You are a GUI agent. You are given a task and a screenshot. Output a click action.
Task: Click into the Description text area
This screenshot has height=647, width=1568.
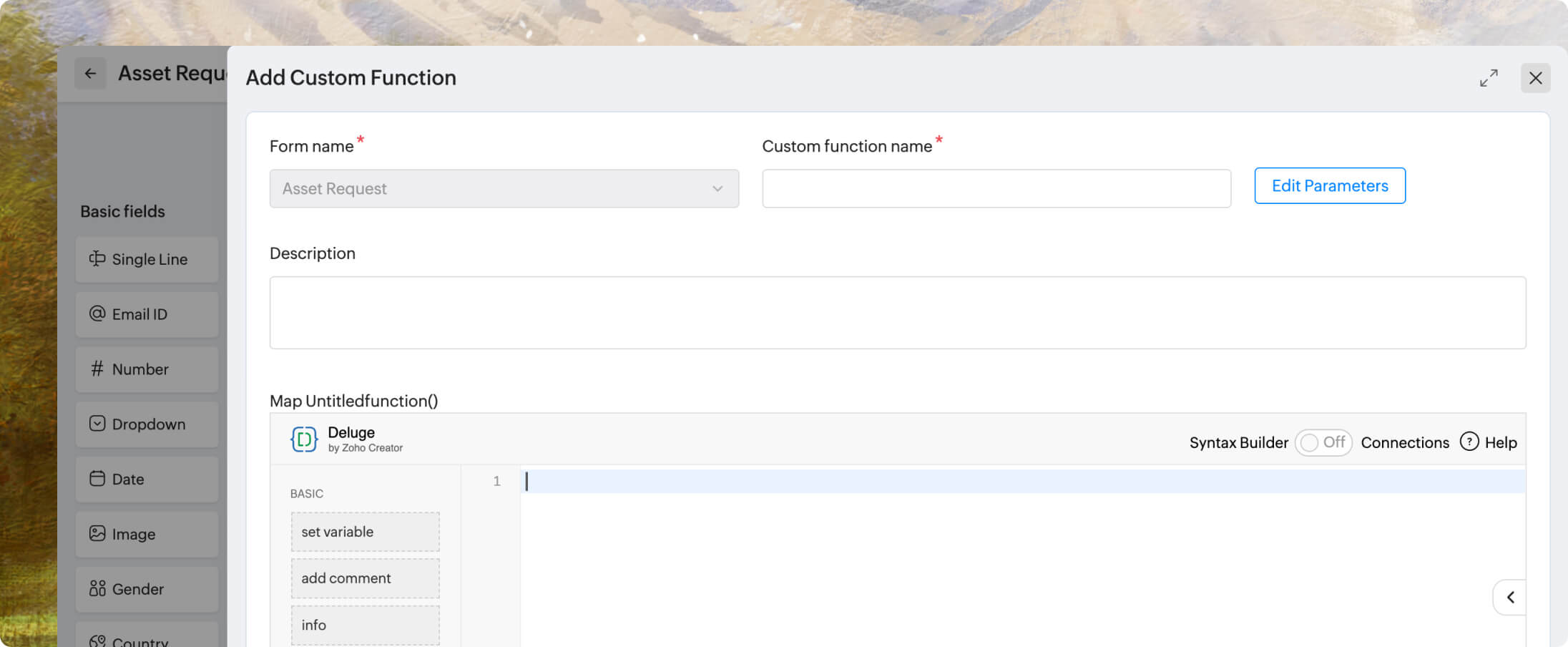tap(897, 313)
